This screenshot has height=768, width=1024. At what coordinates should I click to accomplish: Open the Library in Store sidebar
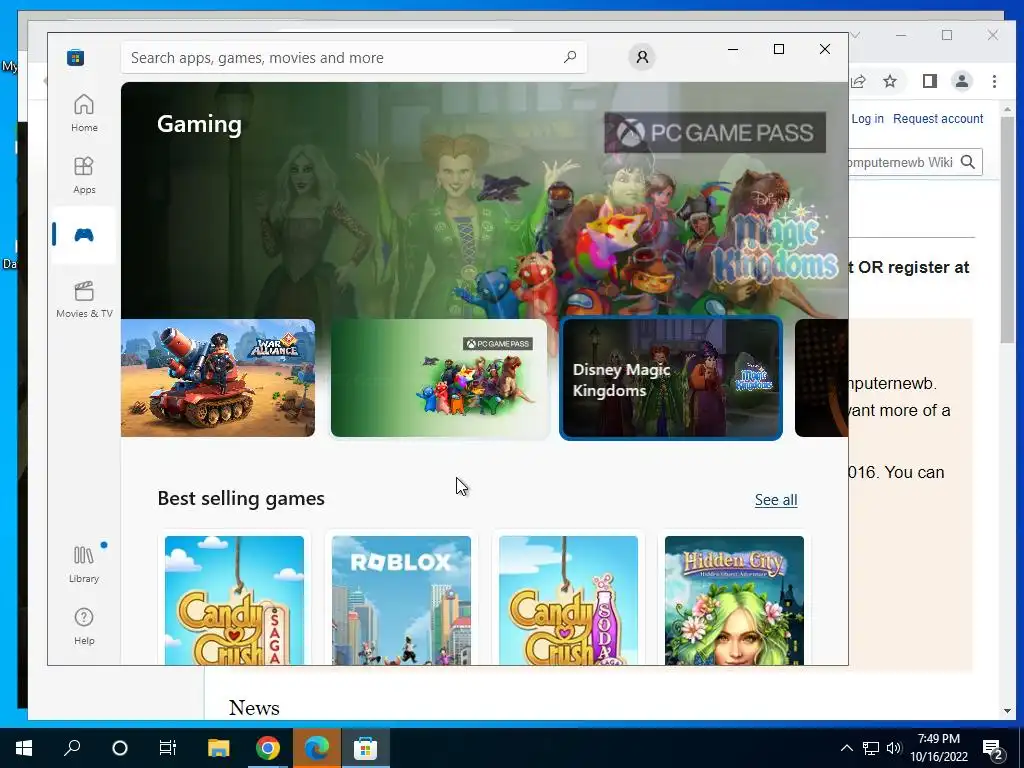pos(84,564)
